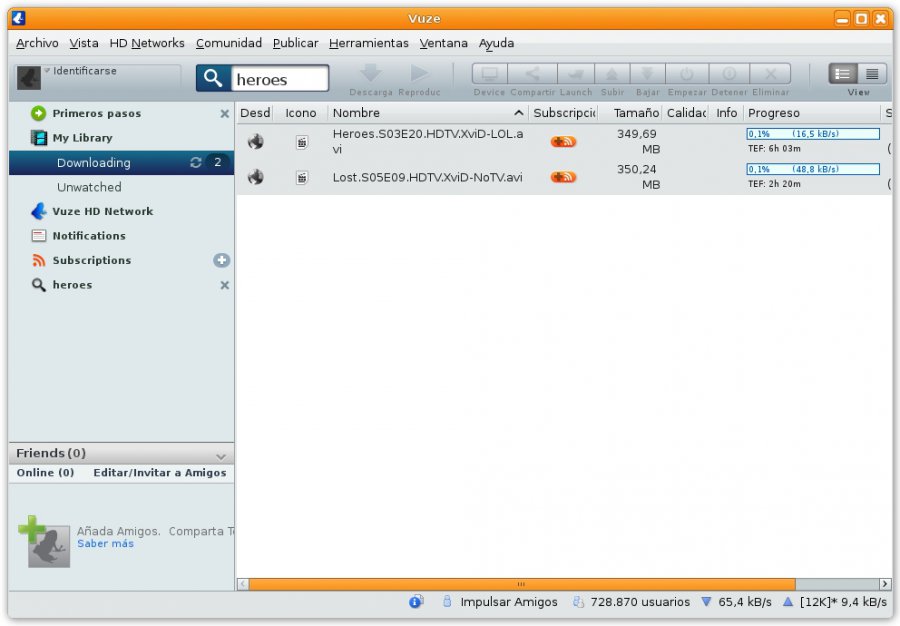Click the file type icon for Heroes
Image resolution: width=900 pixels, height=626 pixels.
pyautogui.click(x=302, y=142)
